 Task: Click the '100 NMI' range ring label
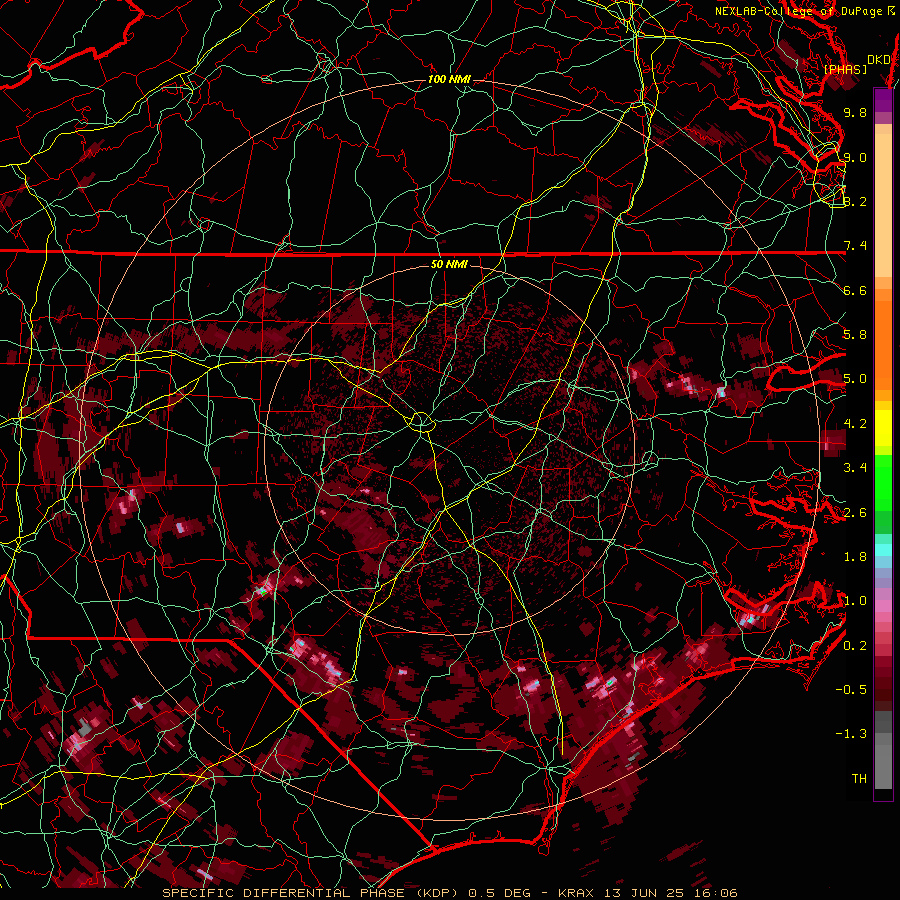click(x=449, y=79)
